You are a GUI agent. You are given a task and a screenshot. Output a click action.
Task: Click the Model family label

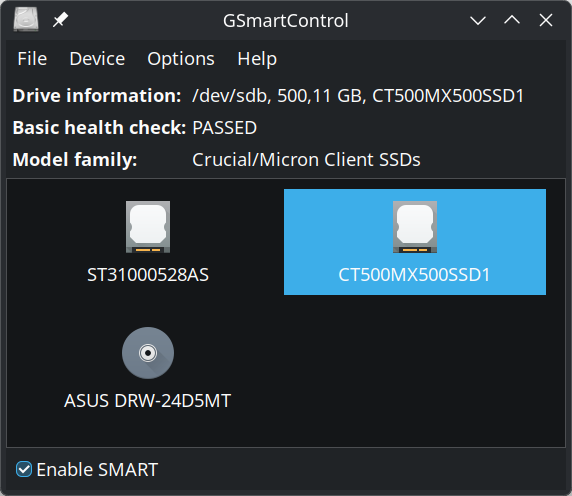click(75, 160)
